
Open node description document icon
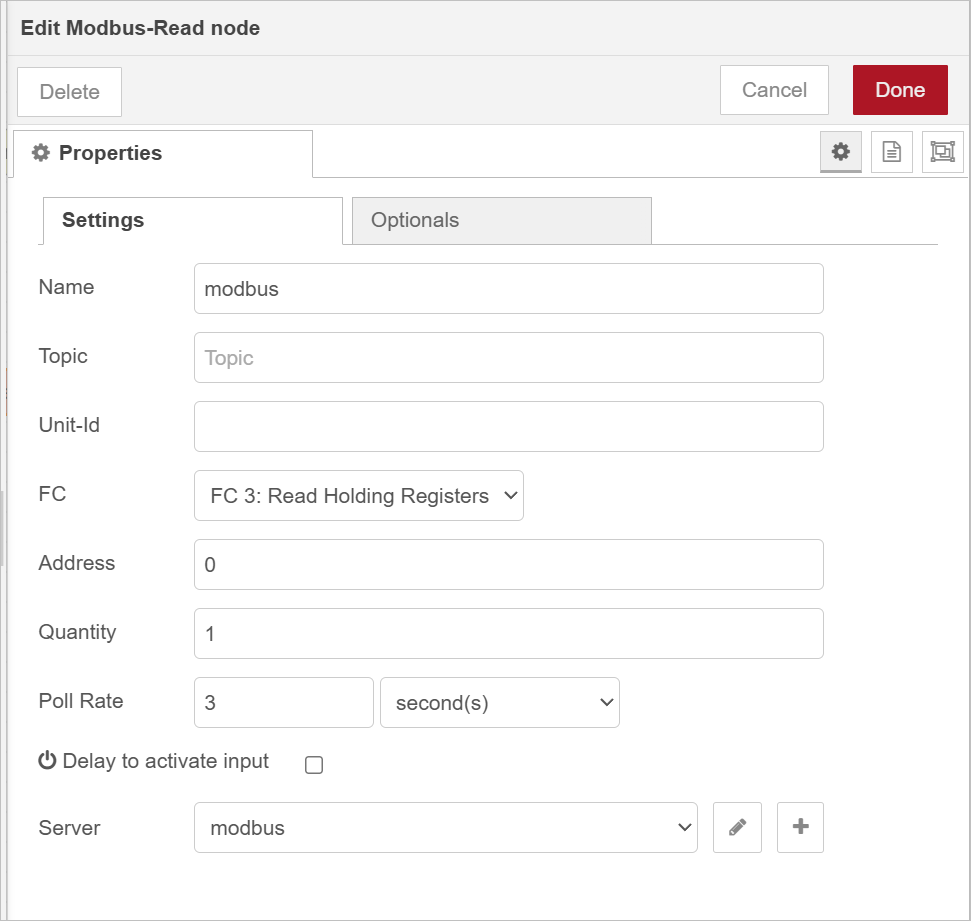[x=891, y=152]
